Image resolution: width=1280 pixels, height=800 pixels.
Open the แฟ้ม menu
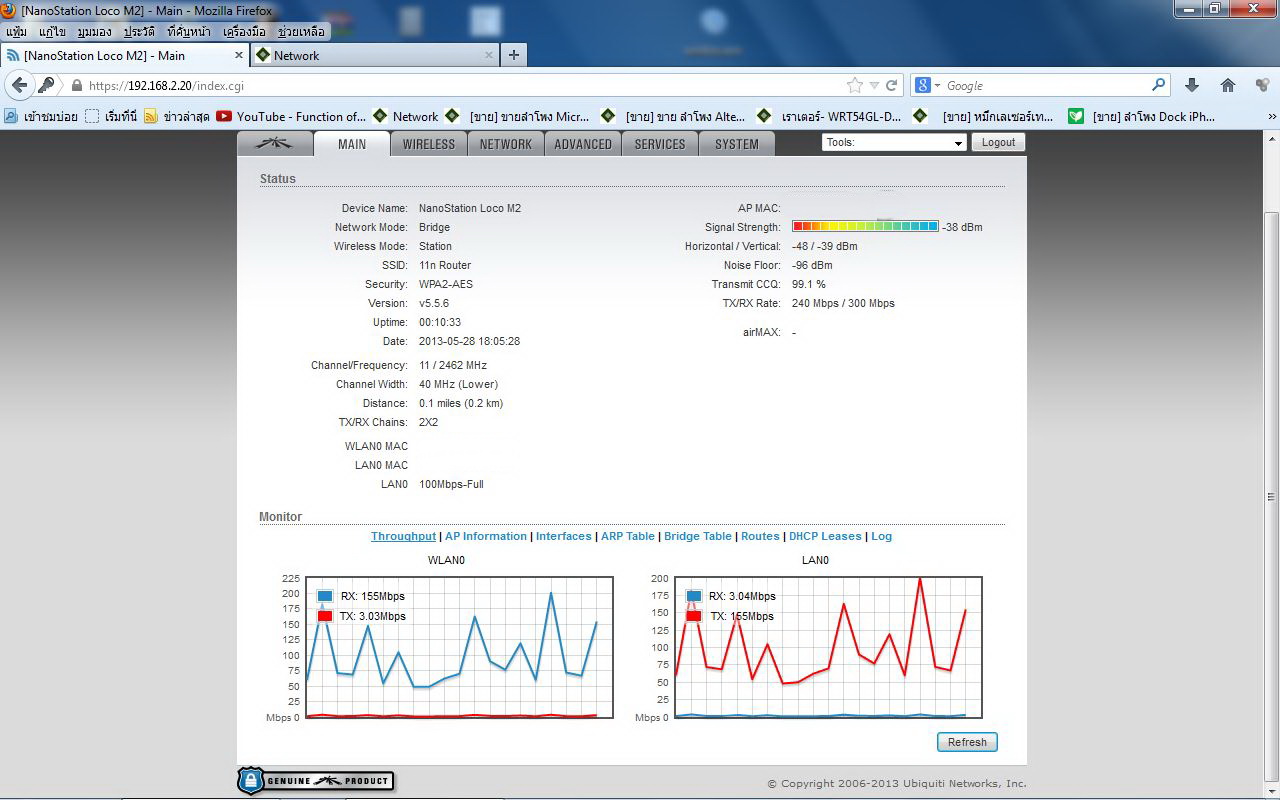16,32
